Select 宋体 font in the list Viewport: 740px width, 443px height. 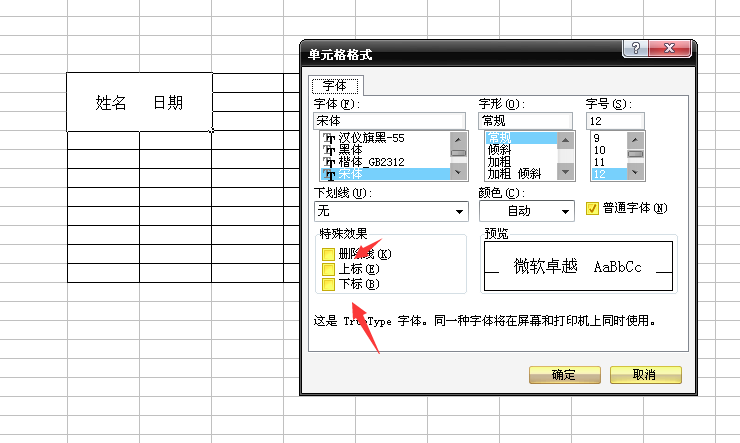pyautogui.click(x=385, y=174)
